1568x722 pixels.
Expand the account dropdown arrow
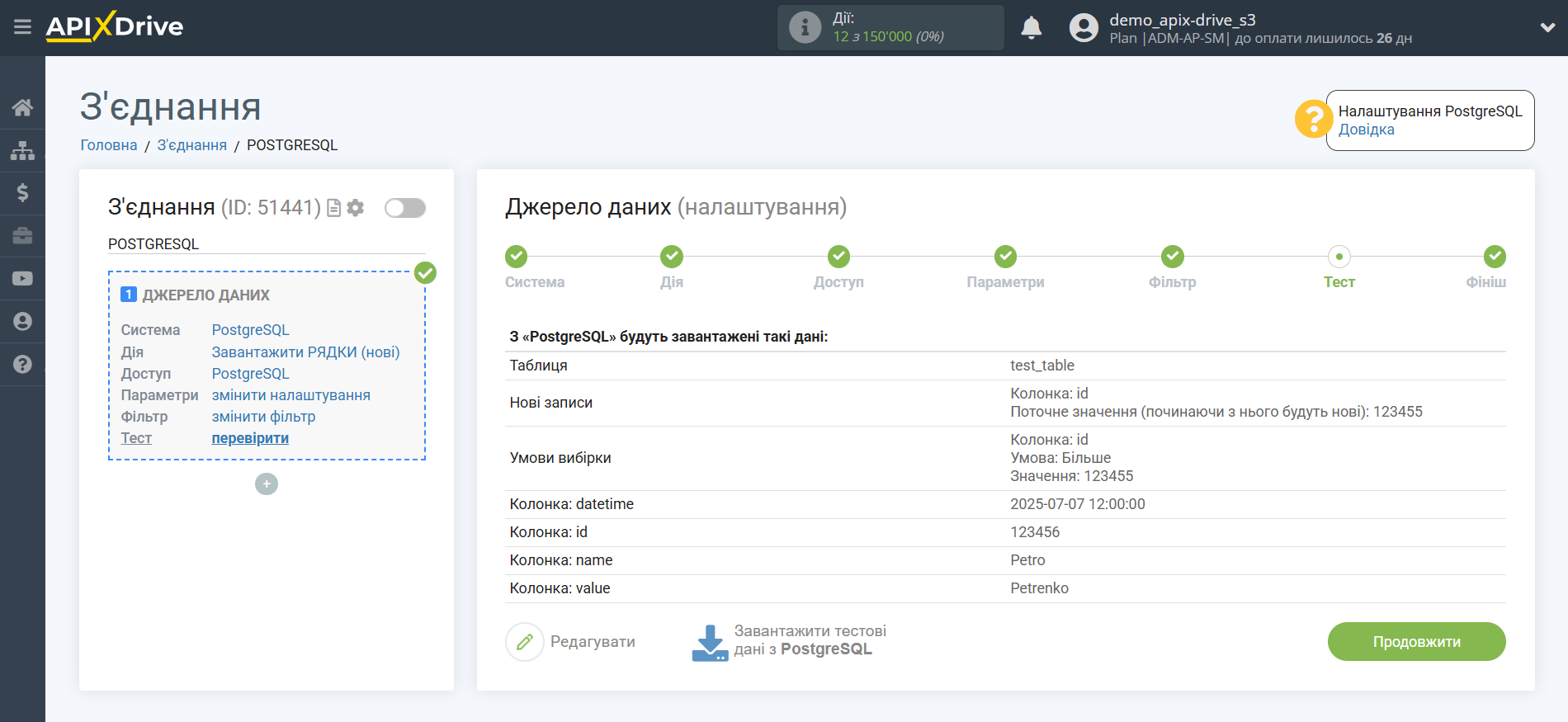1547,27
